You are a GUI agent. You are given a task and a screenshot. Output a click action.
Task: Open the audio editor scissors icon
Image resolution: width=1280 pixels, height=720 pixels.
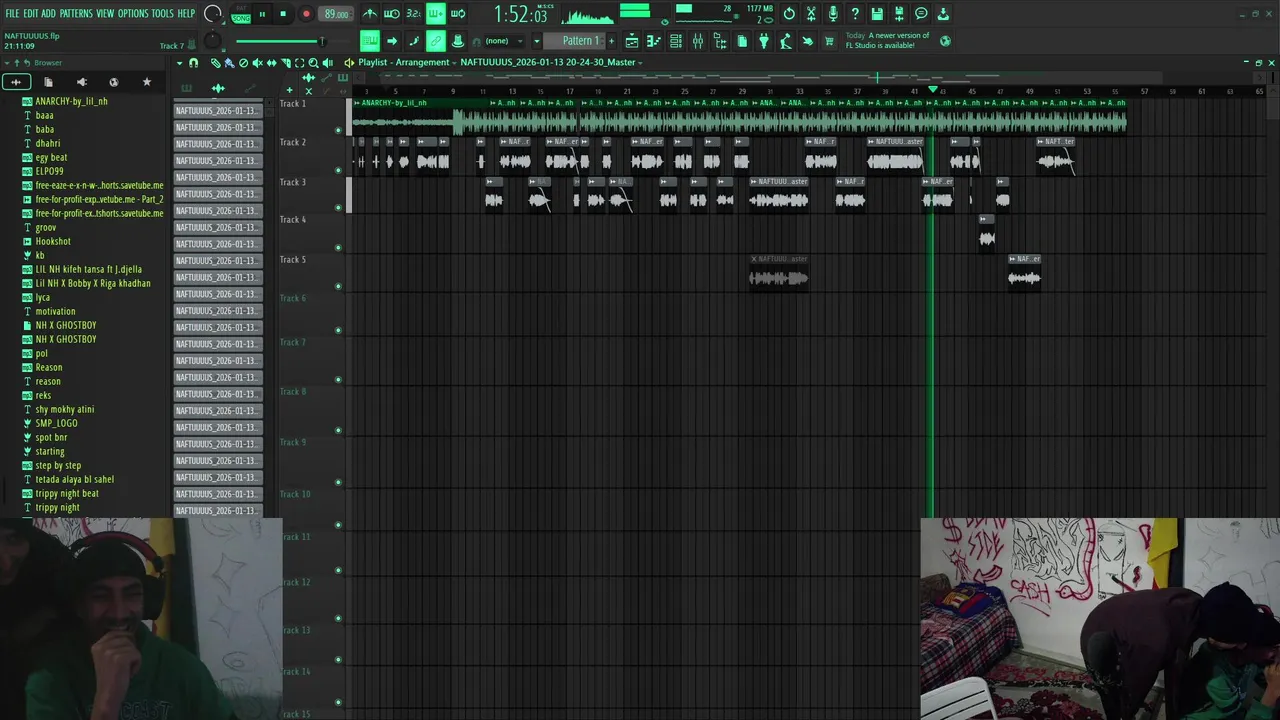pyautogui.click(x=811, y=14)
